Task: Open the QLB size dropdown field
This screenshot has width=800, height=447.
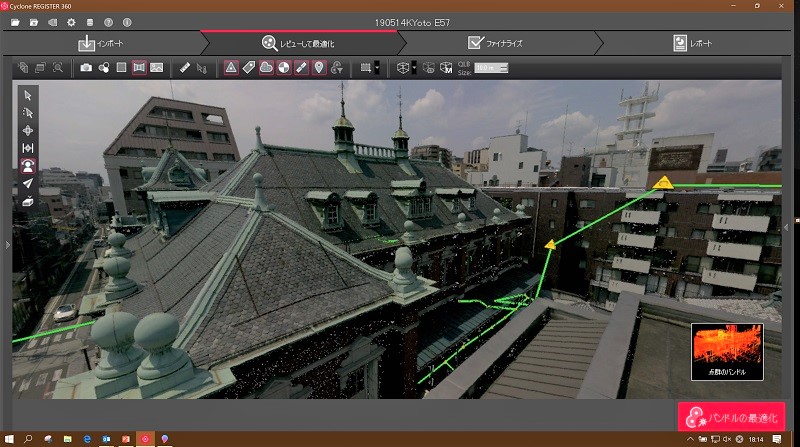Action: [x=491, y=68]
